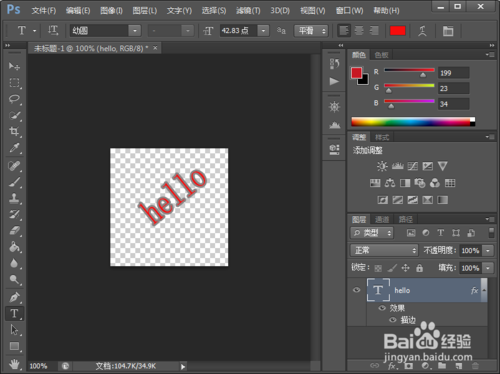Open the font style dropdown
The image size is (500, 374).
click(x=188, y=31)
